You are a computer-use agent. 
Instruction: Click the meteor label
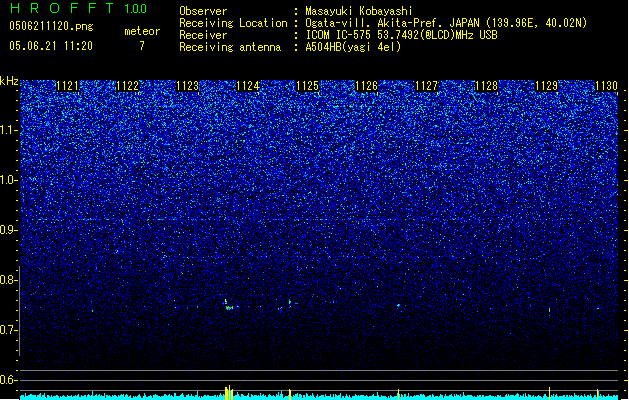click(142, 31)
